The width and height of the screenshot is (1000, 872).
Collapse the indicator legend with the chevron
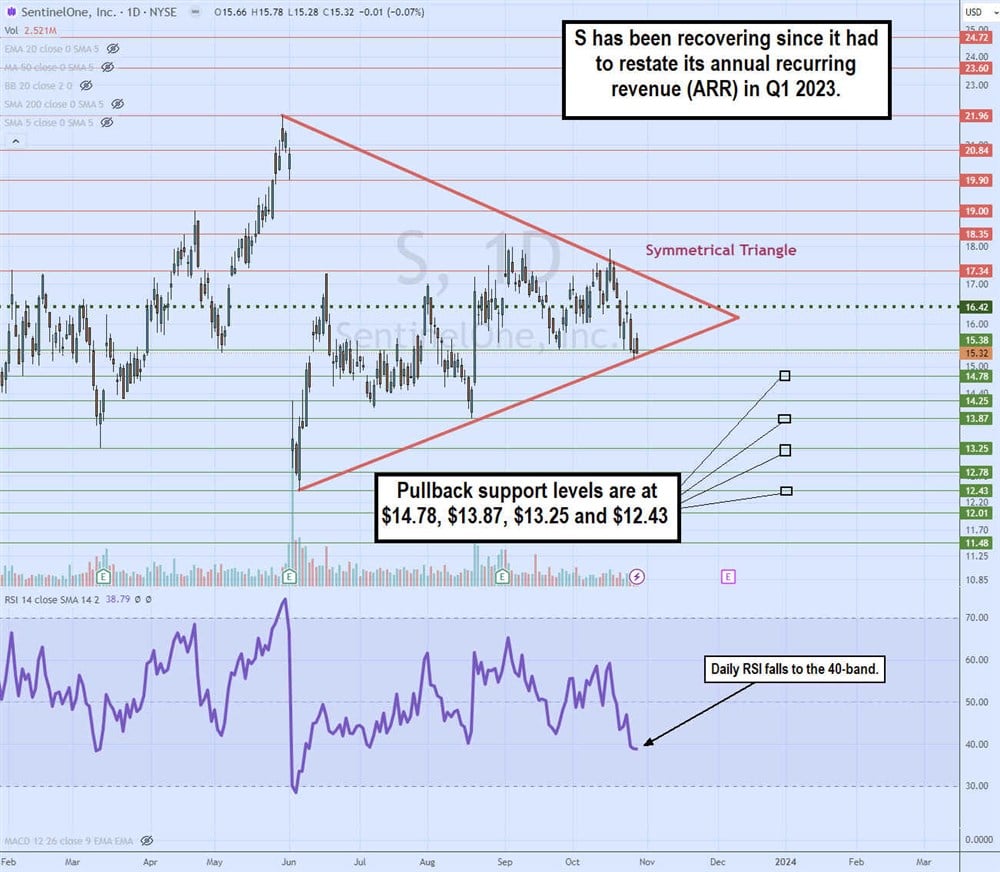14,142
